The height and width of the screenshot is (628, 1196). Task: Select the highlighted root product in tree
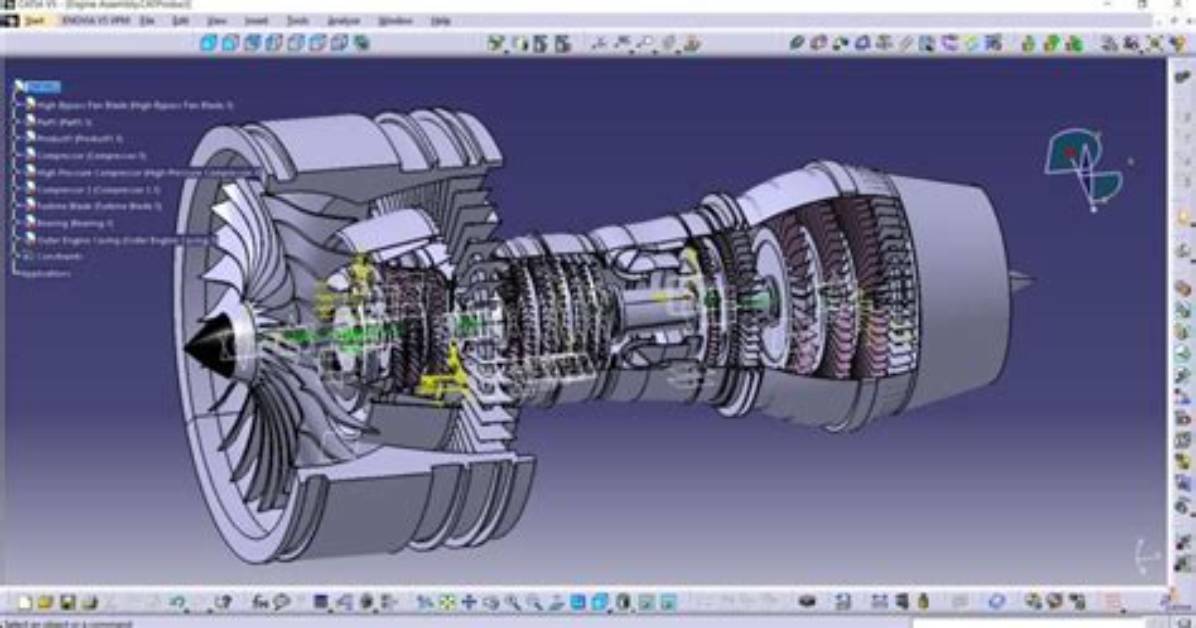(x=43, y=87)
